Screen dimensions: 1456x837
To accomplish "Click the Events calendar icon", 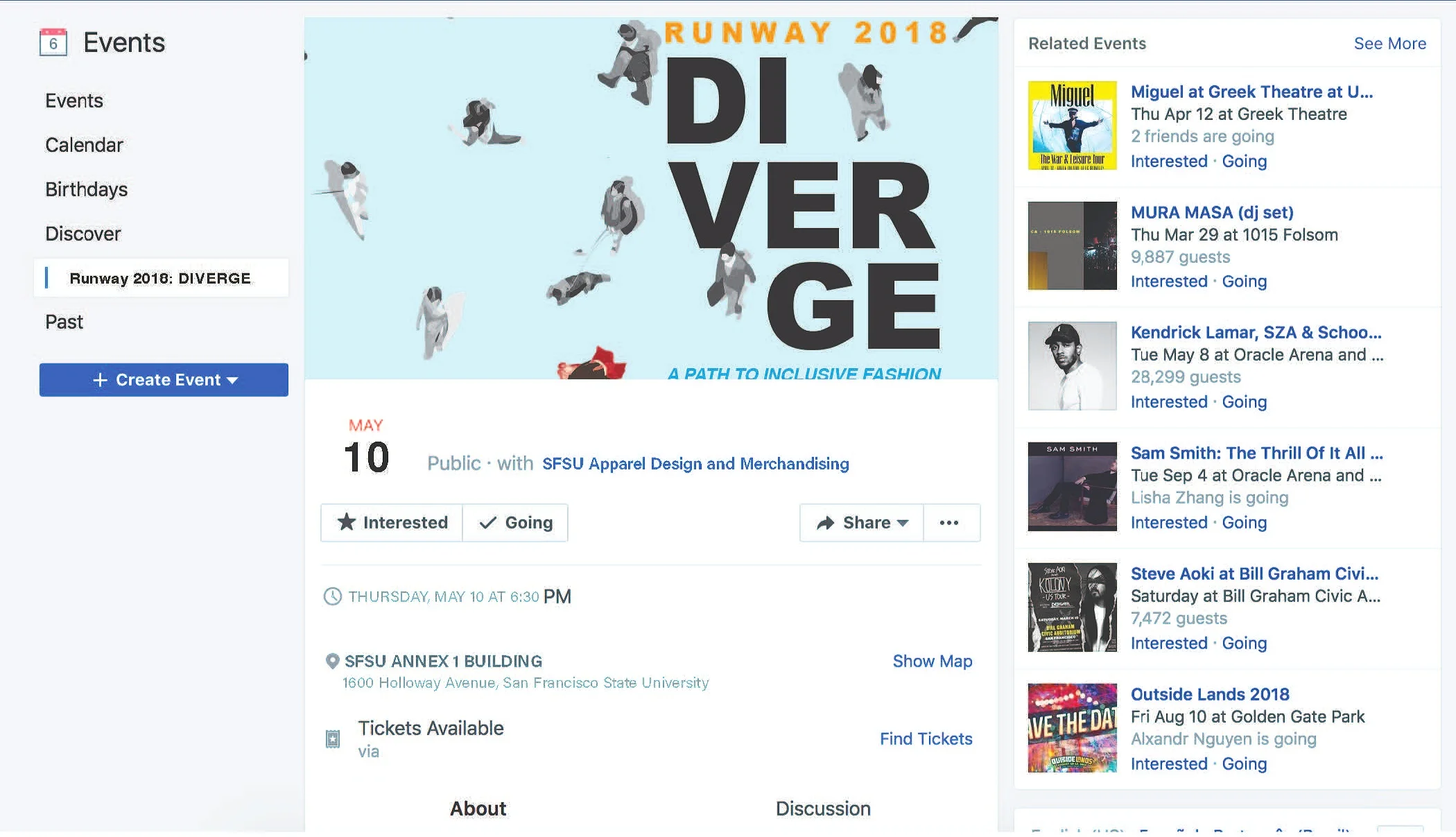I will 53,42.
